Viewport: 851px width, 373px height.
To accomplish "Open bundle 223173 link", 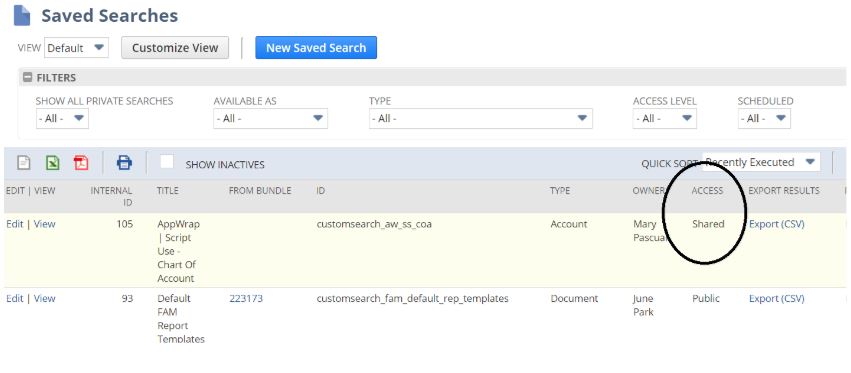I will click(246, 298).
